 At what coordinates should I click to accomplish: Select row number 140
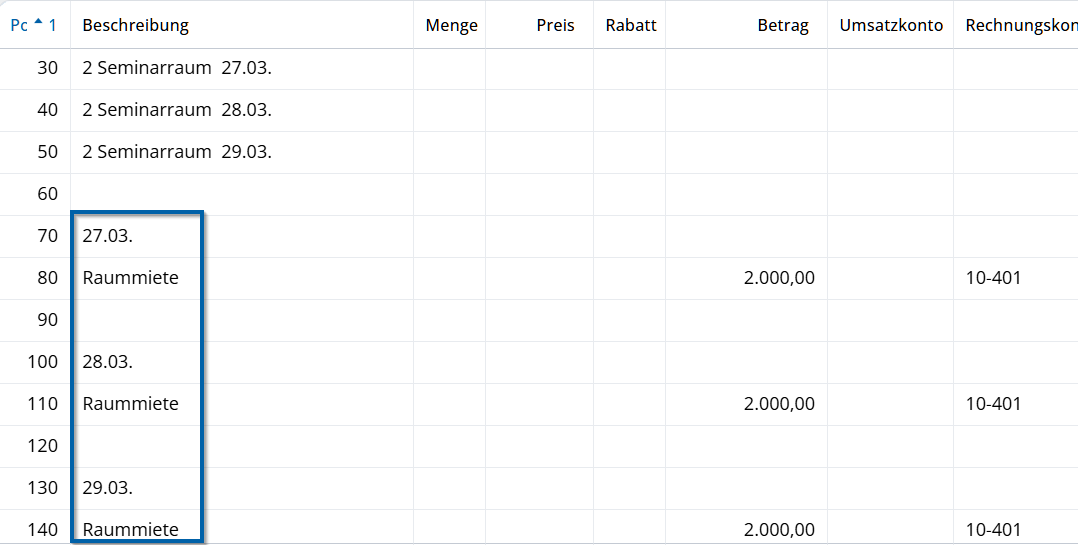(43, 530)
